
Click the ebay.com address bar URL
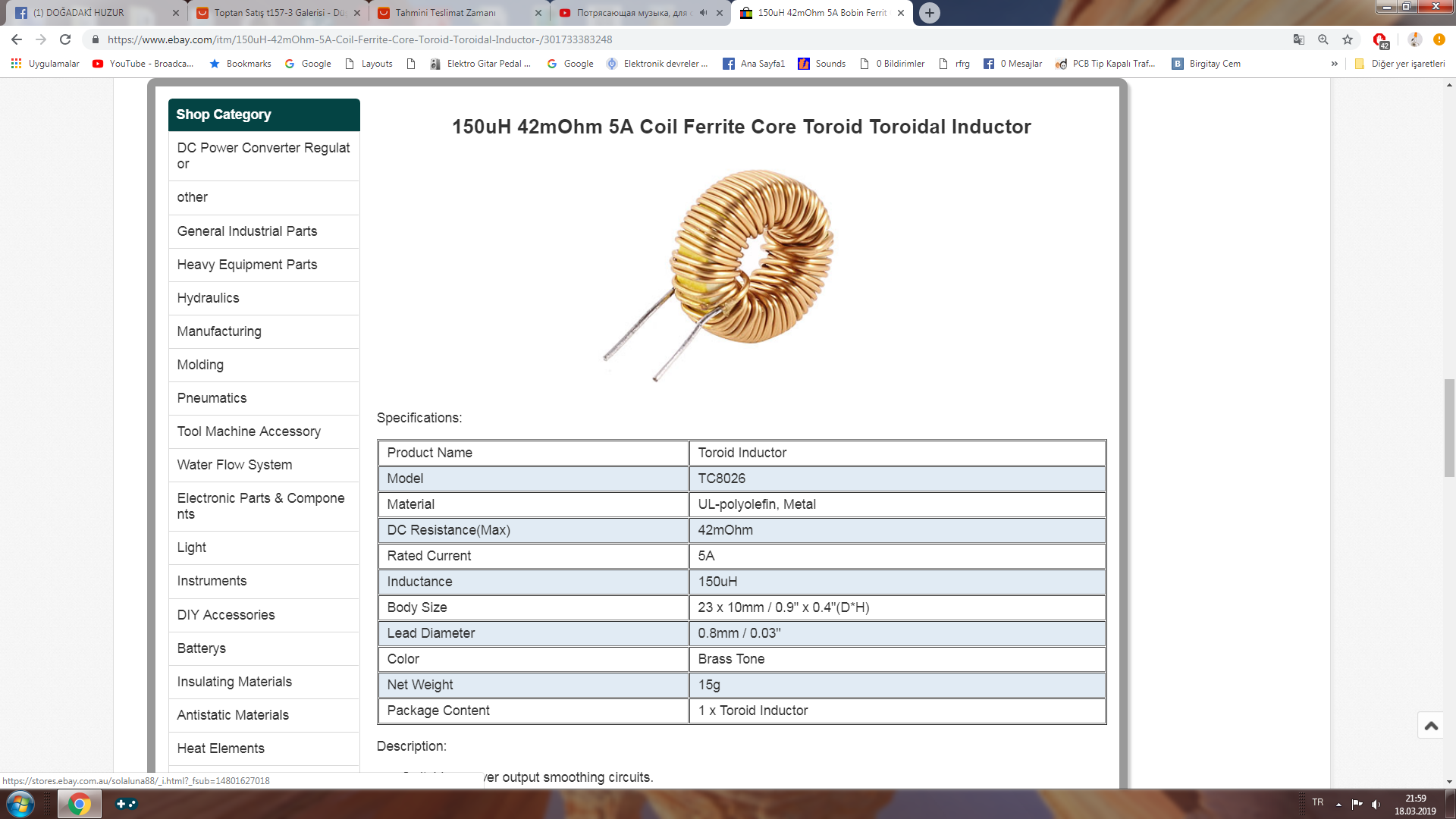(x=359, y=39)
